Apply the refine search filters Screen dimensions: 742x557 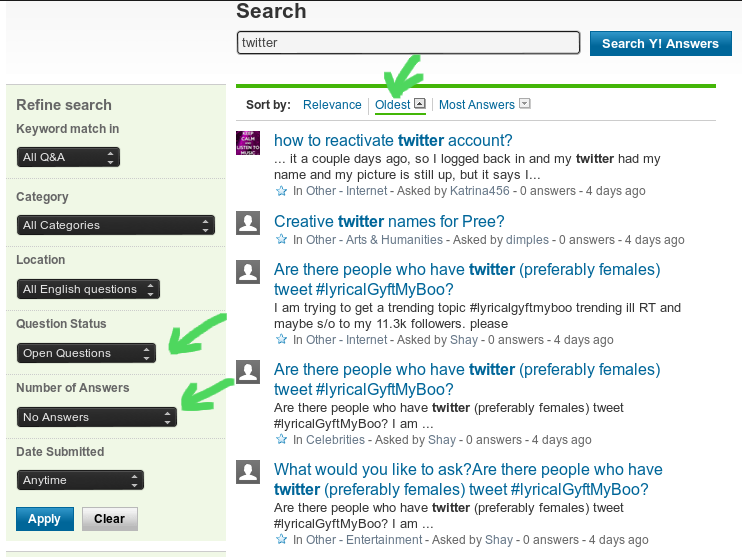(45, 519)
